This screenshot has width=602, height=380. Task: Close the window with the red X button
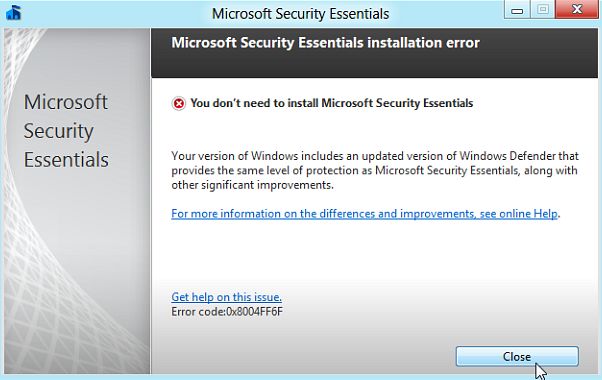coord(577,10)
